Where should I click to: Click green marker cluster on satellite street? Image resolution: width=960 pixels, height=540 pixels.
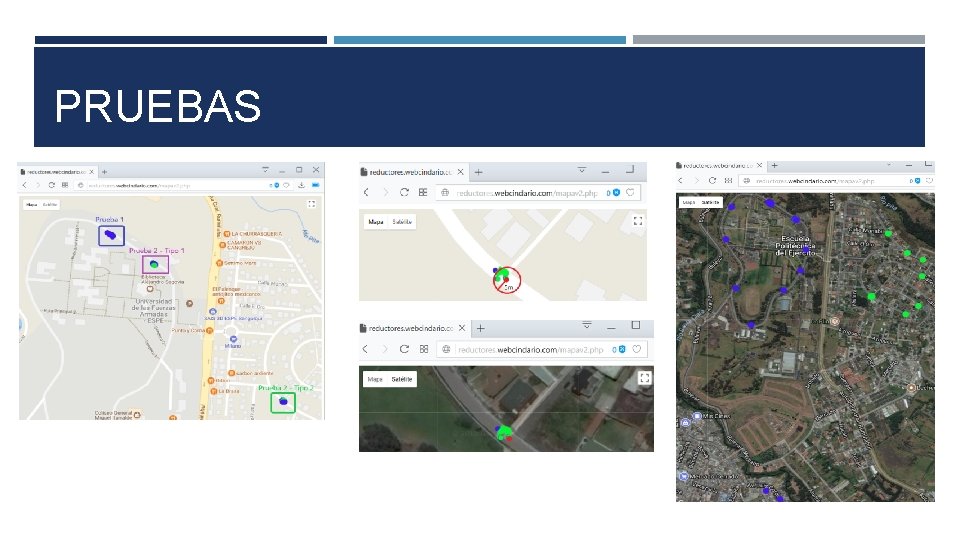pos(504,432)
